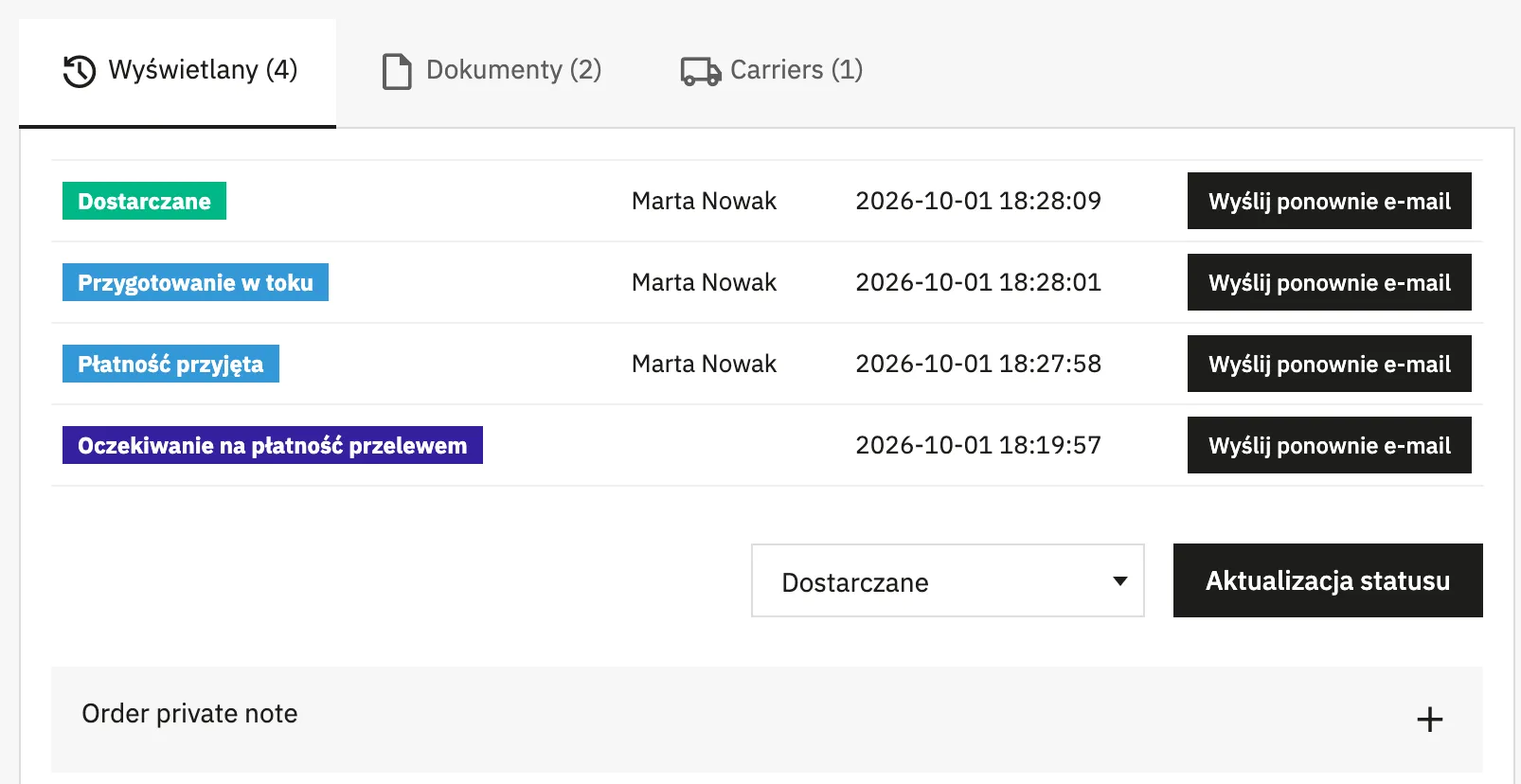Click the timestamp 2026-10-01 18:19:57
This screenshot has width=1521, height=784.
(x=978, y=445)
